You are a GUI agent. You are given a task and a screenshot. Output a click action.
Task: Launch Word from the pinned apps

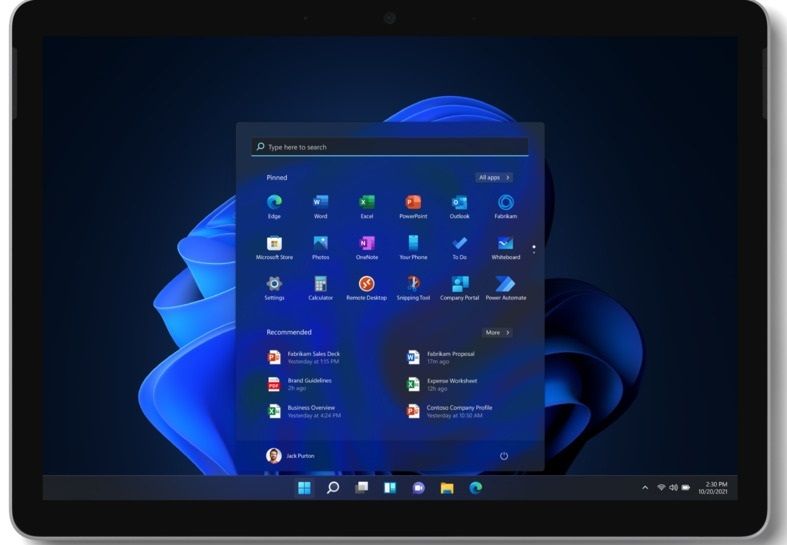[320, 206]
